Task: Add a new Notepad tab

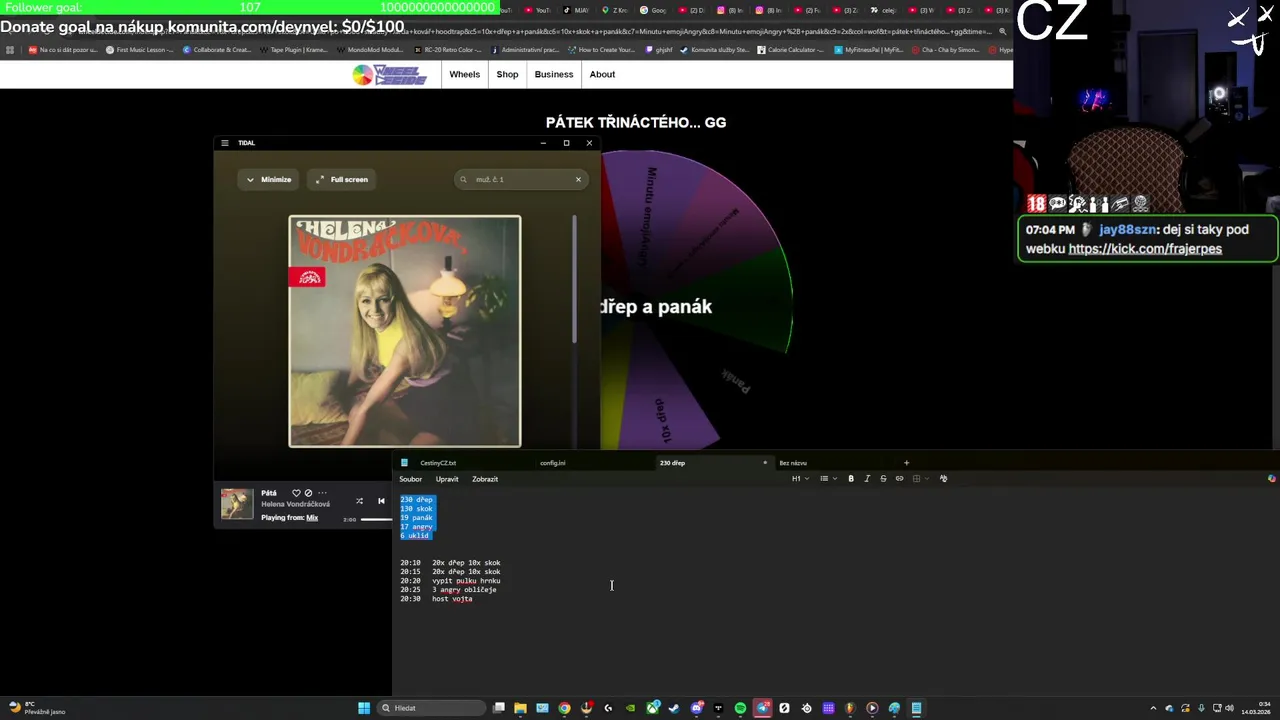Action: (x=907, y=463)
